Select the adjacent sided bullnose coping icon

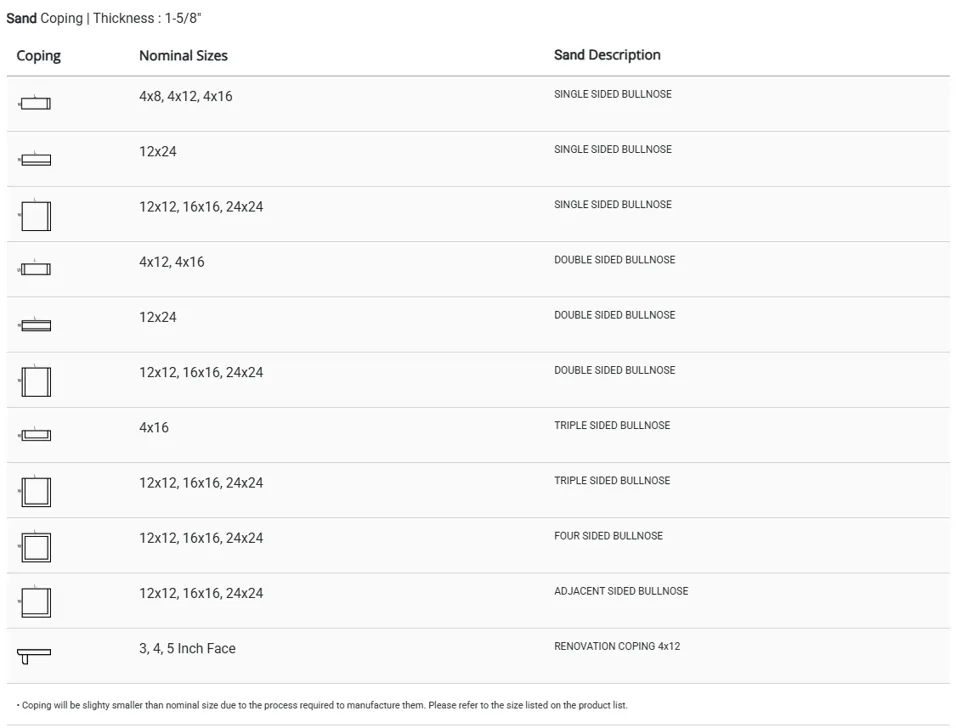[x=35, y=602]
